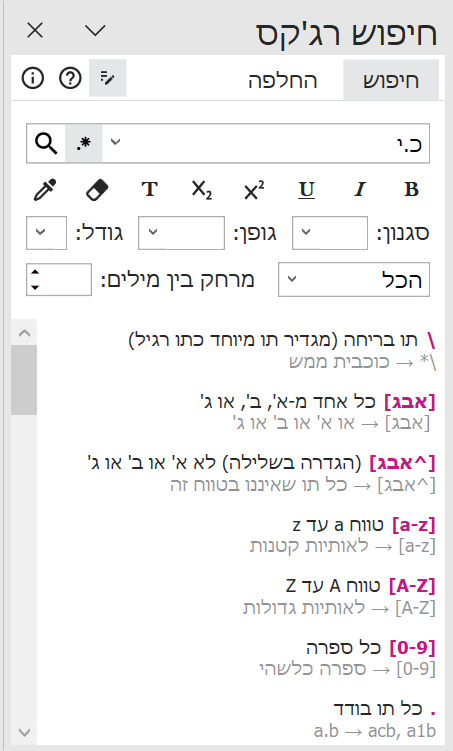Toggle subscript formatting filter
The height and width of the screenshot is (751, 453).
(202, 190)
